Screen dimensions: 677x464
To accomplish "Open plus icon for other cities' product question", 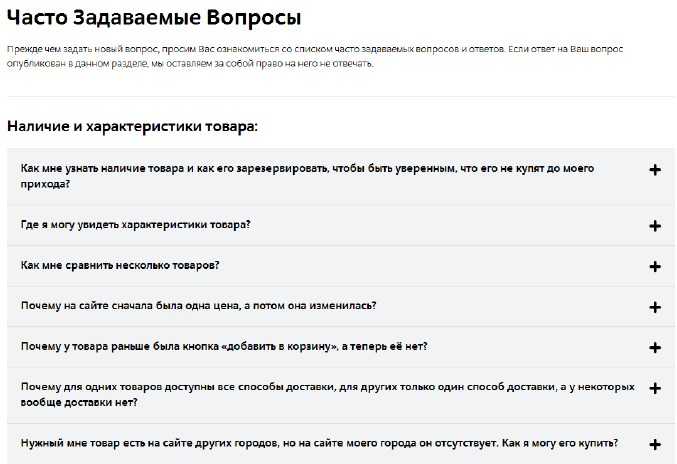I will click(655, 444).
